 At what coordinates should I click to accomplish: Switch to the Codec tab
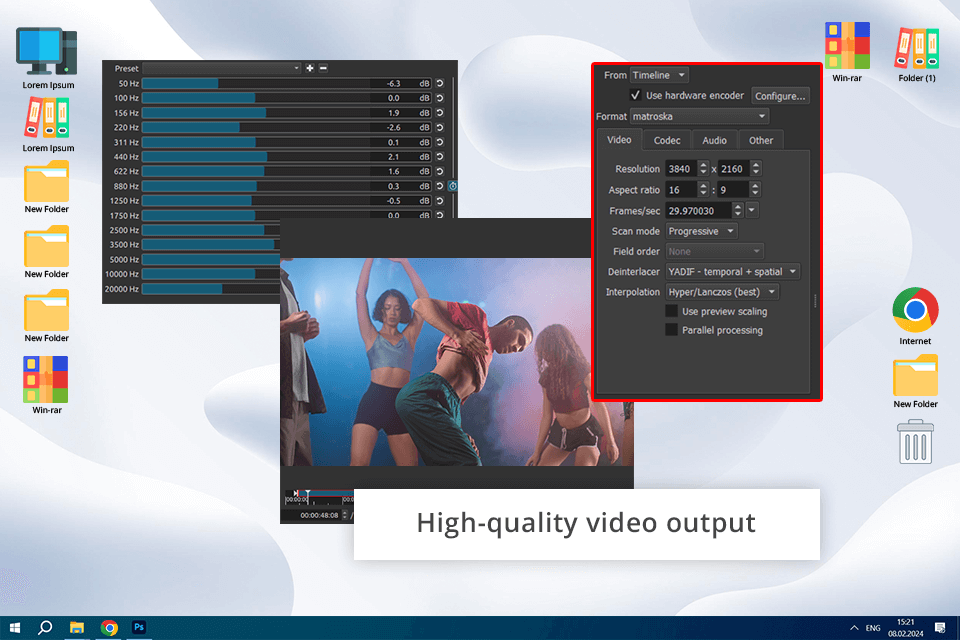tap(667, 140)
